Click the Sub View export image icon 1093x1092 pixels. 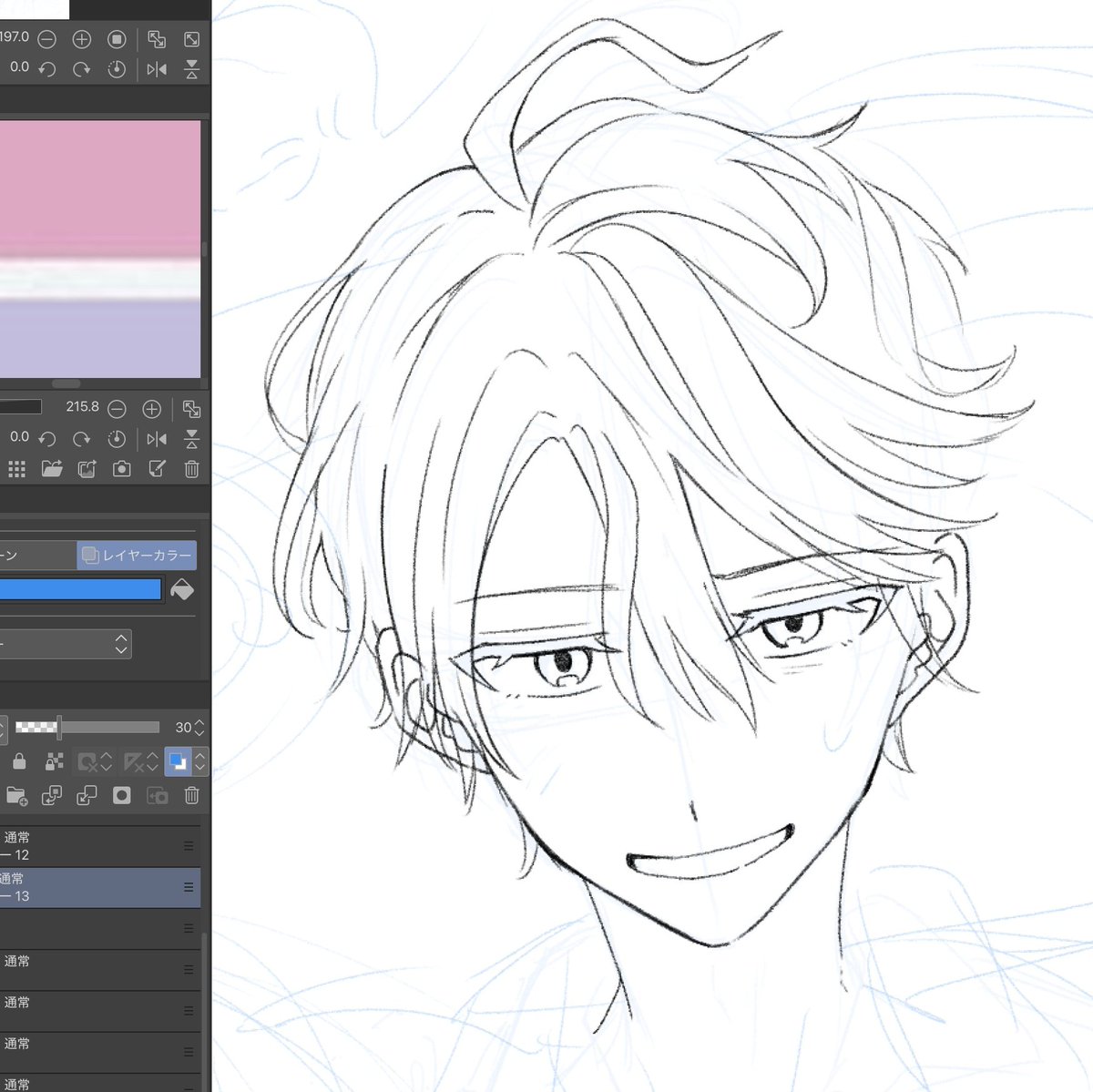87,469
